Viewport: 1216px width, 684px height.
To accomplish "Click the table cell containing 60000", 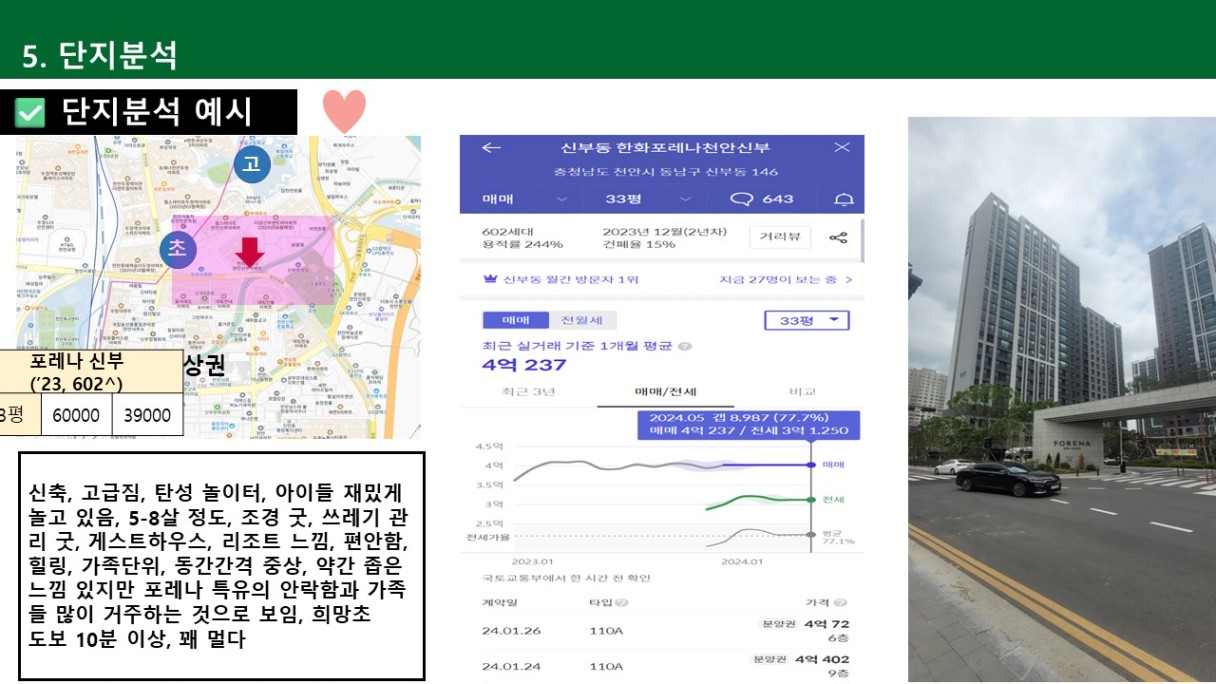I will (76, 414).
